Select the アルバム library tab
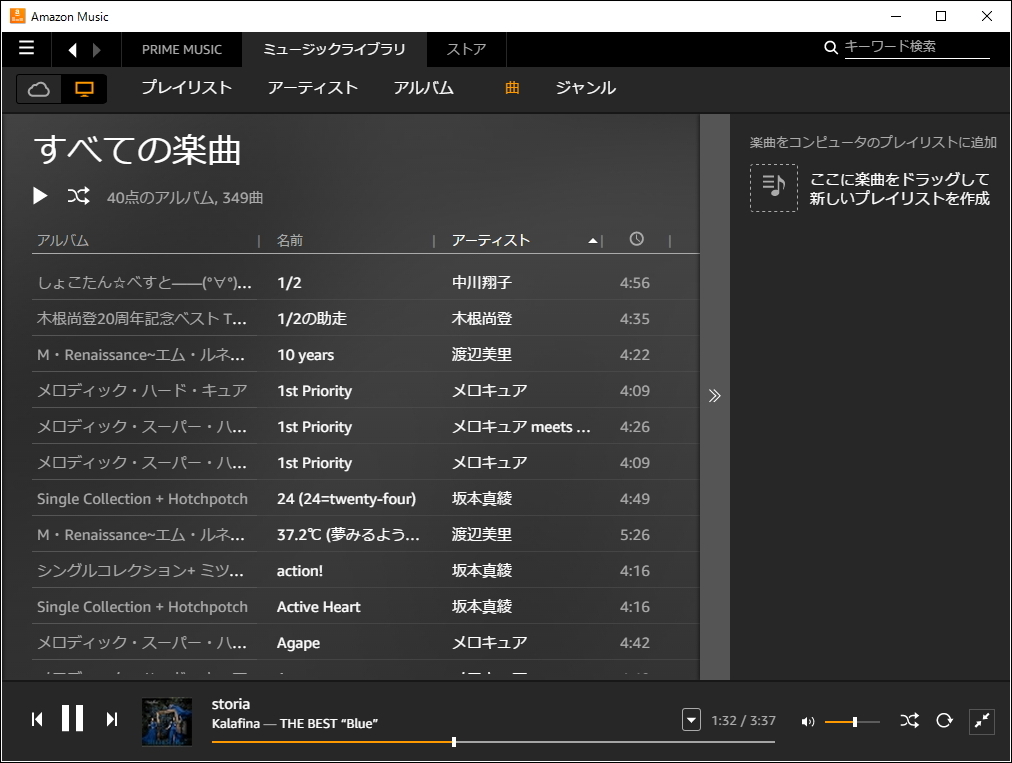The image size is (1012, 763). (x=424, y=88)
